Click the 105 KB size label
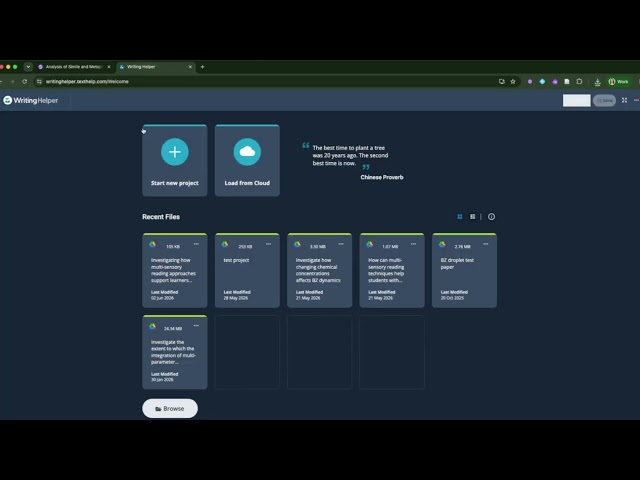This screenshot has height=480, width=640. coord(173,247)
